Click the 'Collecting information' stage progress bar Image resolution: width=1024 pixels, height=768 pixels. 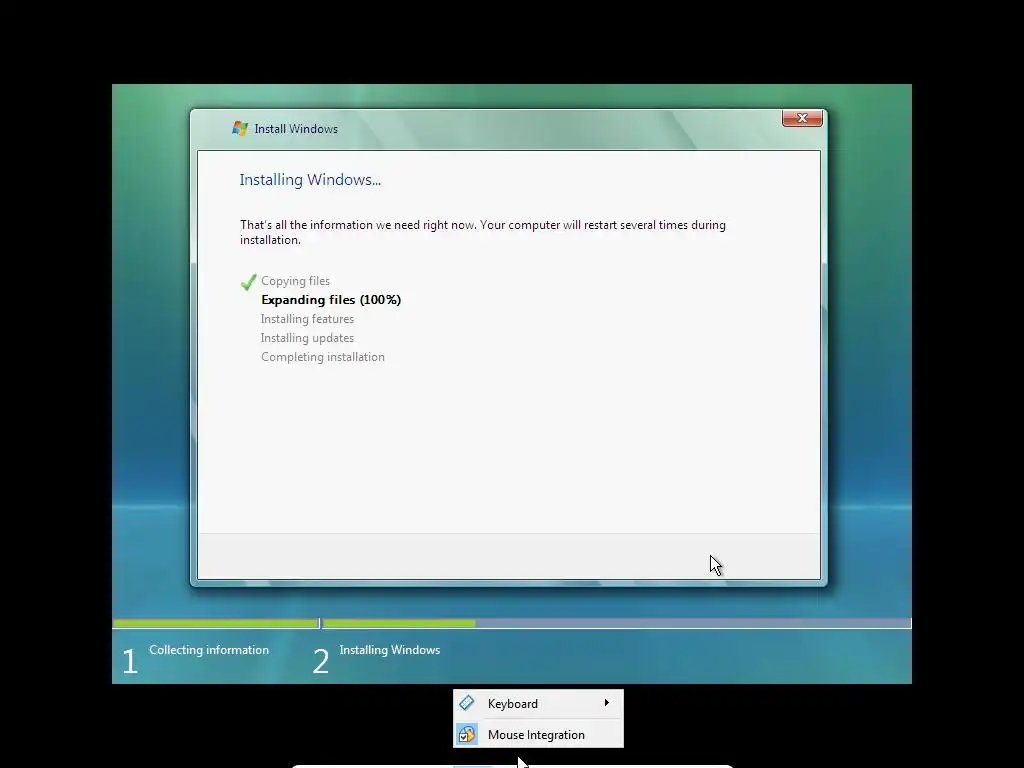pyautogui.click(x=216, y=624)
